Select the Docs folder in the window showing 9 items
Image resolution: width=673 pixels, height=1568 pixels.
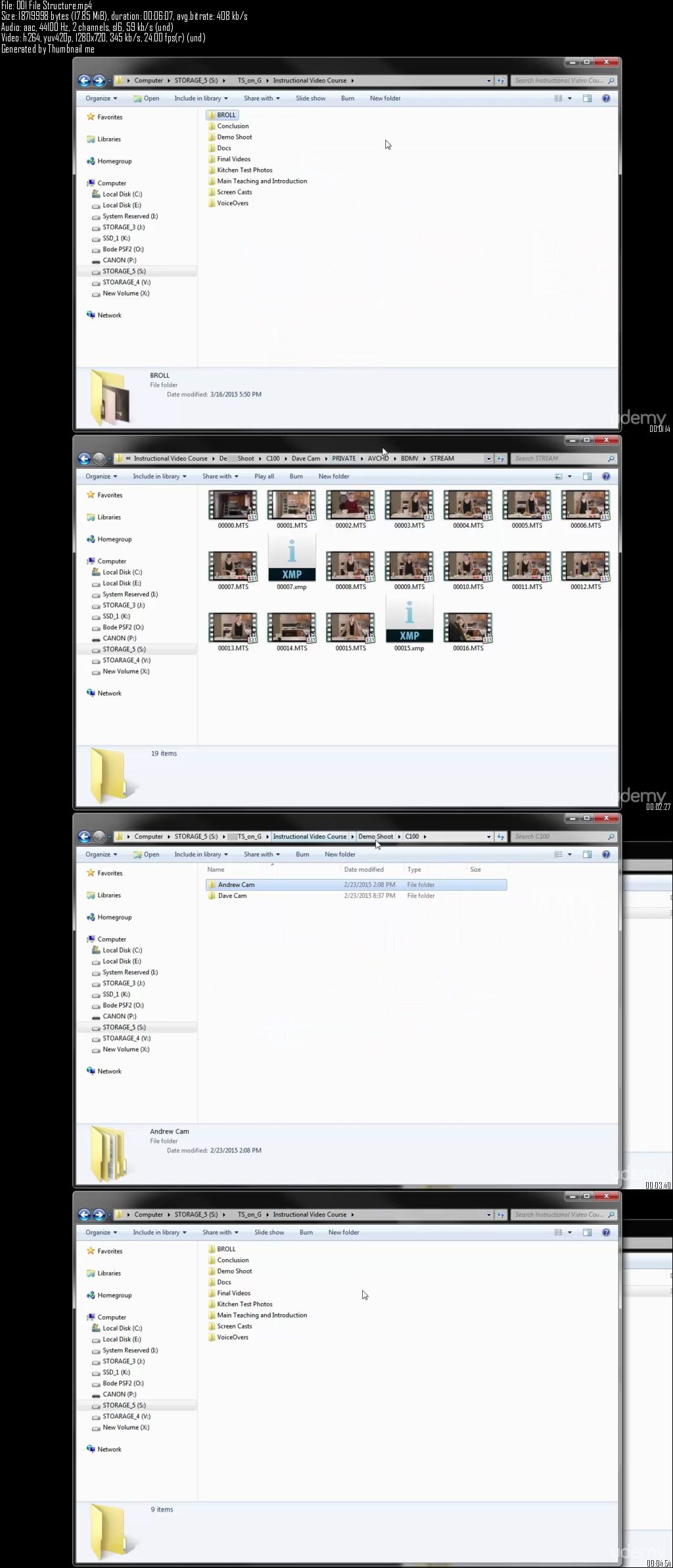(220, 1282)
